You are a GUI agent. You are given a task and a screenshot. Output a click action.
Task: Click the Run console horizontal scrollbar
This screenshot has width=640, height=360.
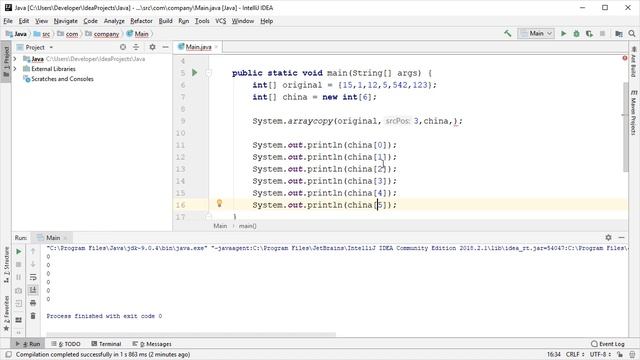coord(191,335)
